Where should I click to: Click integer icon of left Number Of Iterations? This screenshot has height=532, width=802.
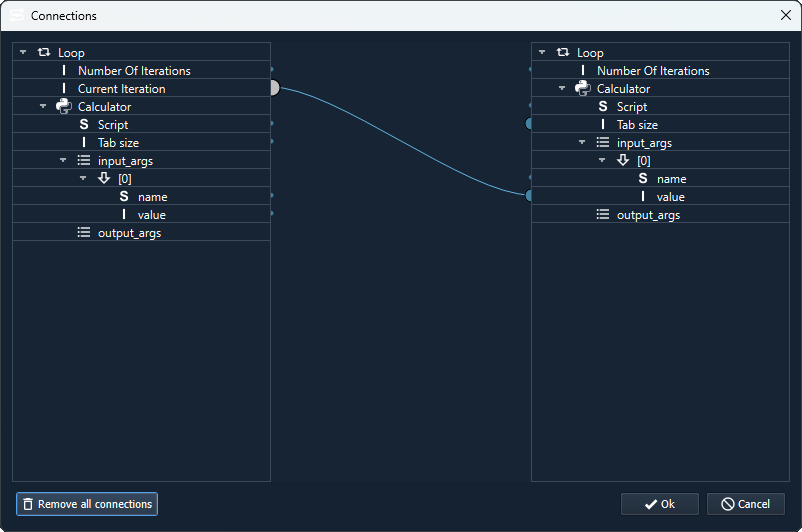pos(64,70)
